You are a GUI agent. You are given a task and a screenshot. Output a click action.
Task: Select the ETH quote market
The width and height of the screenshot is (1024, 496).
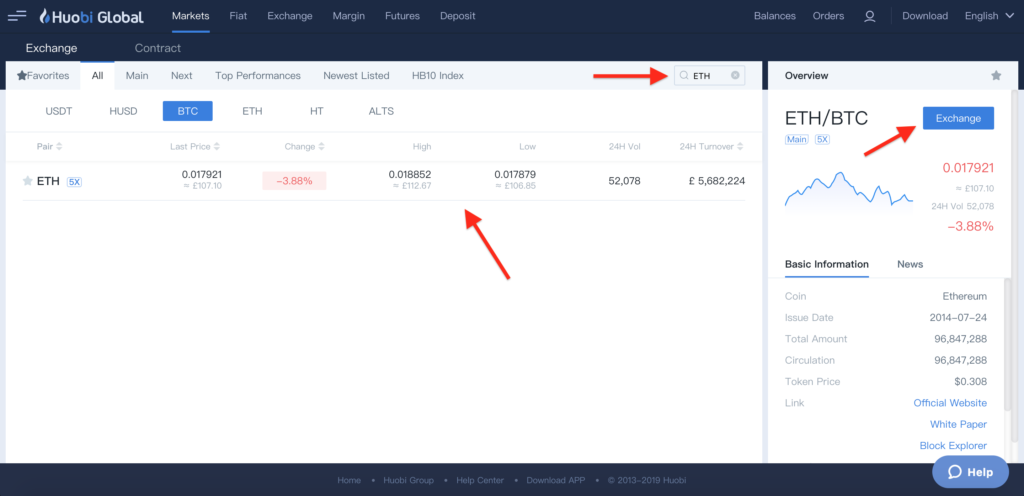(252, 111)
